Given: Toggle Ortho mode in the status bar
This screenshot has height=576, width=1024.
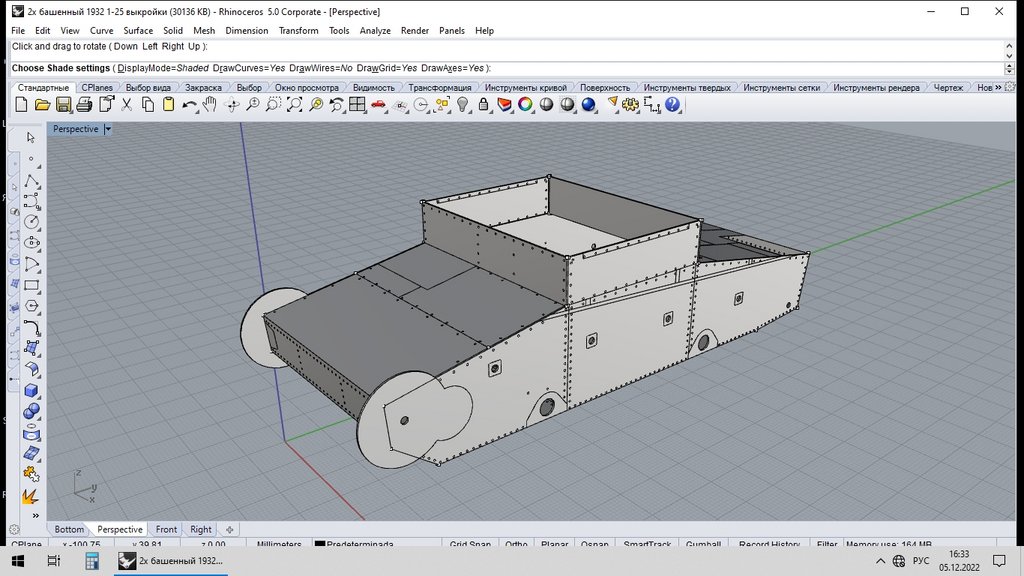Looking at the screenshot, I should point(516,543).
